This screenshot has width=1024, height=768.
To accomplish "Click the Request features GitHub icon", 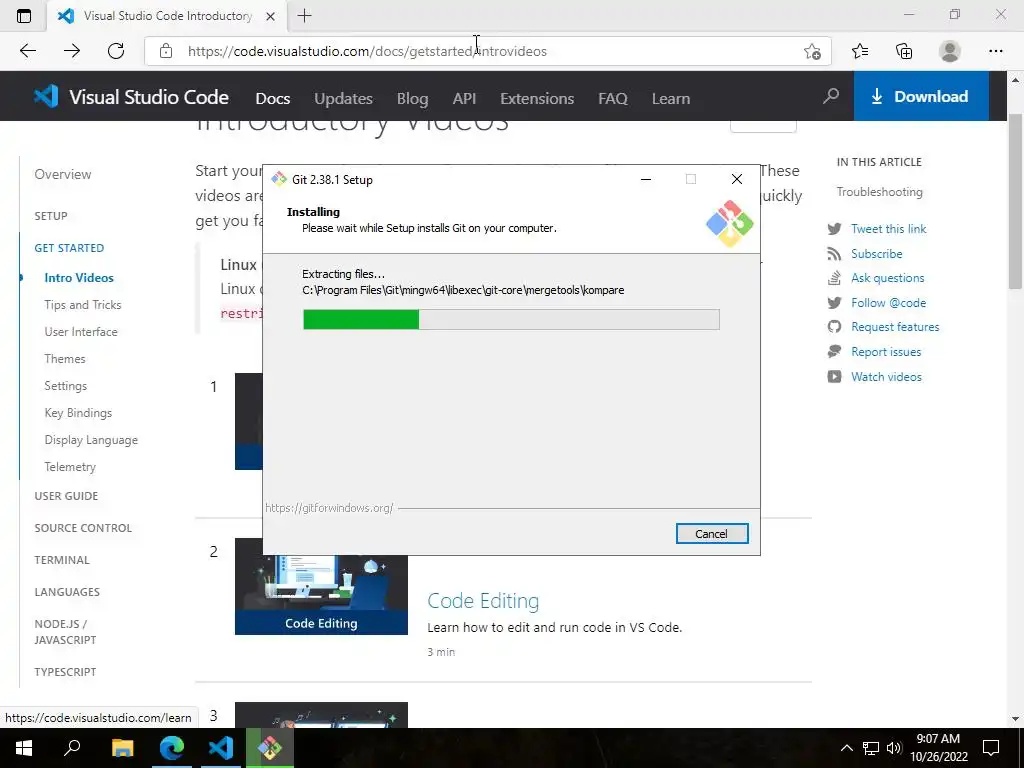I will click(834, 327).
